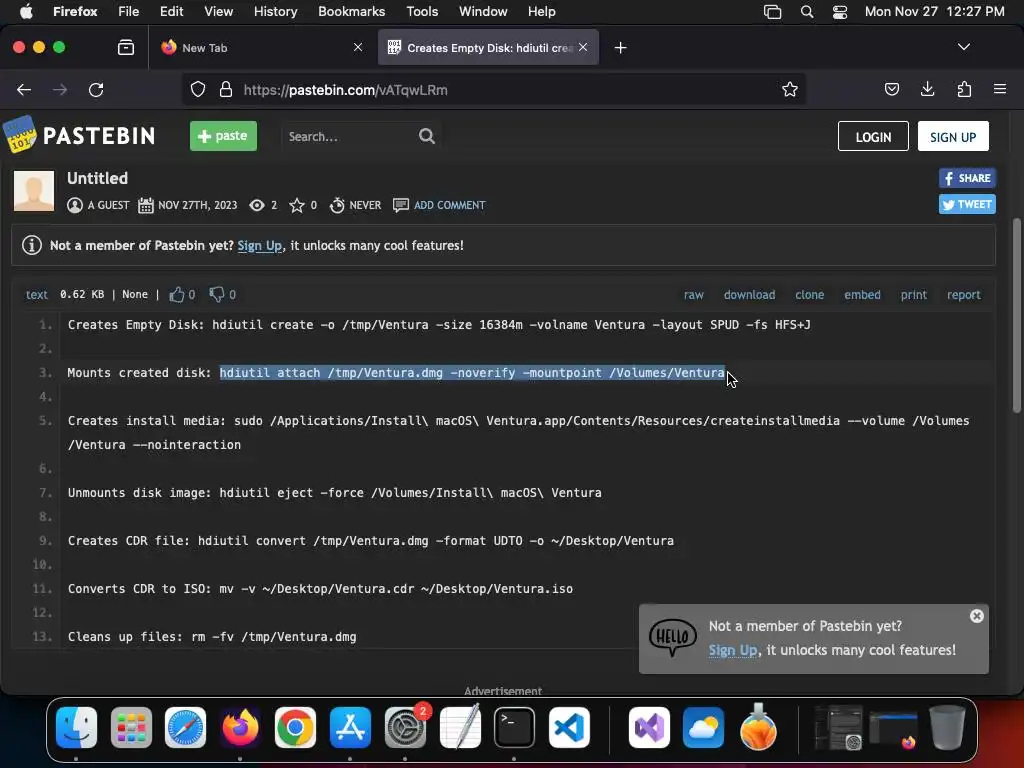1024x768 pixels.
Task: Click the report paste link
Action: (964, 295)
